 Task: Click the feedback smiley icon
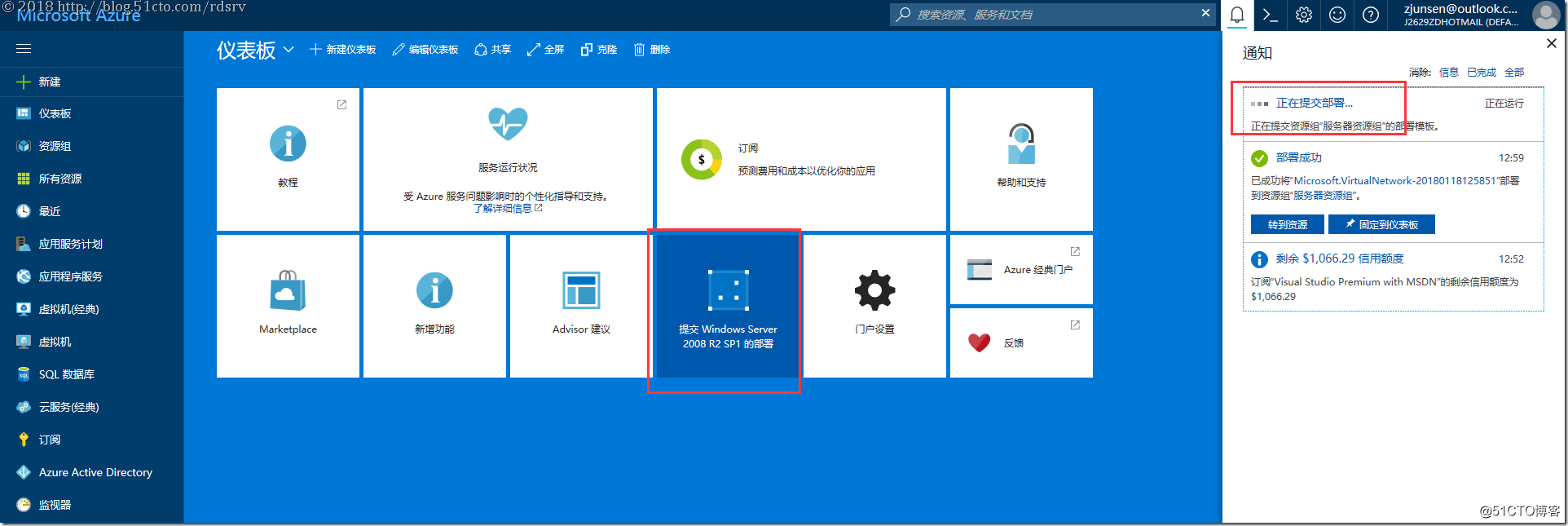point(1337,15)
